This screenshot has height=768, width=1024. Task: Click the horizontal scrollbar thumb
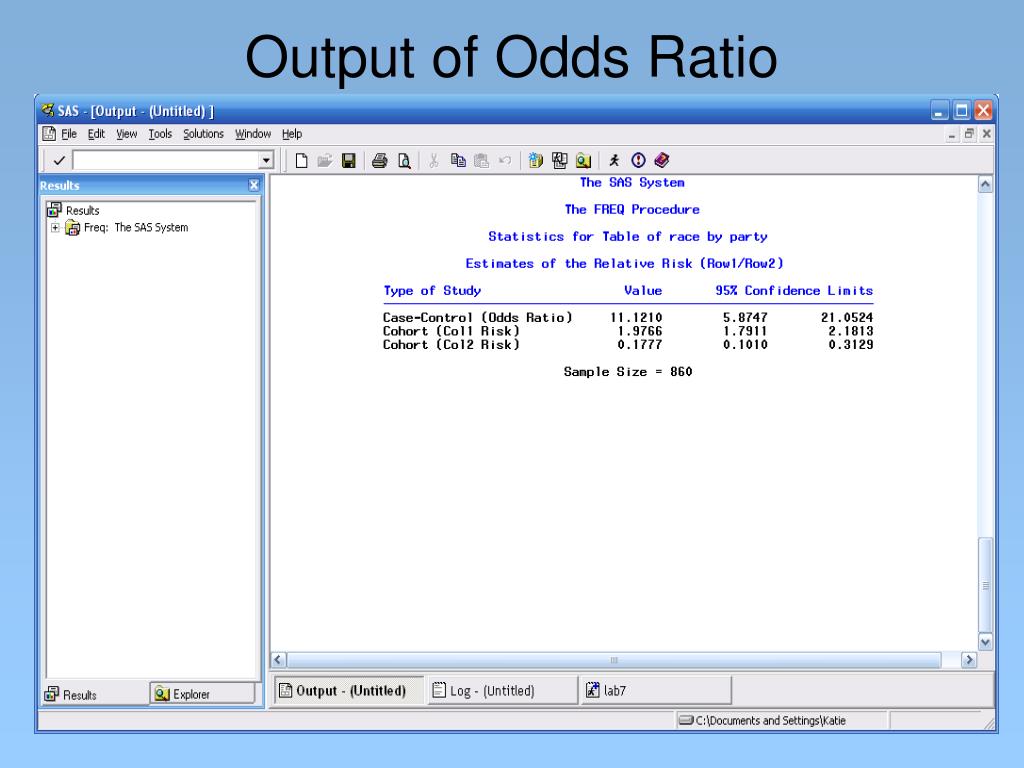pos(614,660)
